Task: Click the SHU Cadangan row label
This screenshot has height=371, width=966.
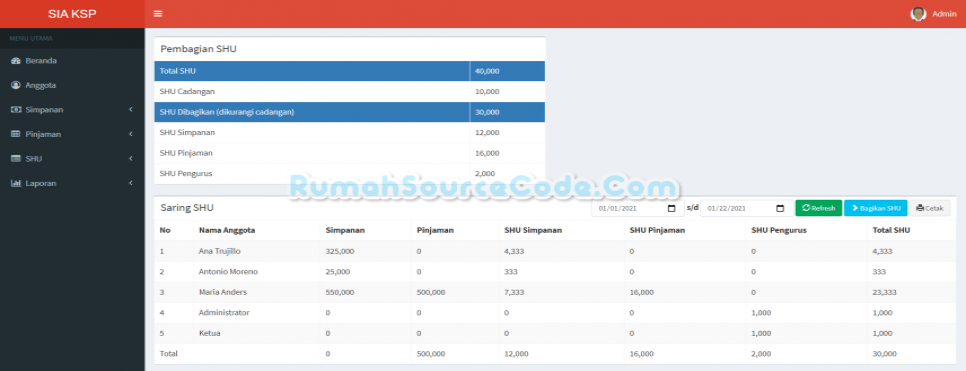Action: coord(187,92)
